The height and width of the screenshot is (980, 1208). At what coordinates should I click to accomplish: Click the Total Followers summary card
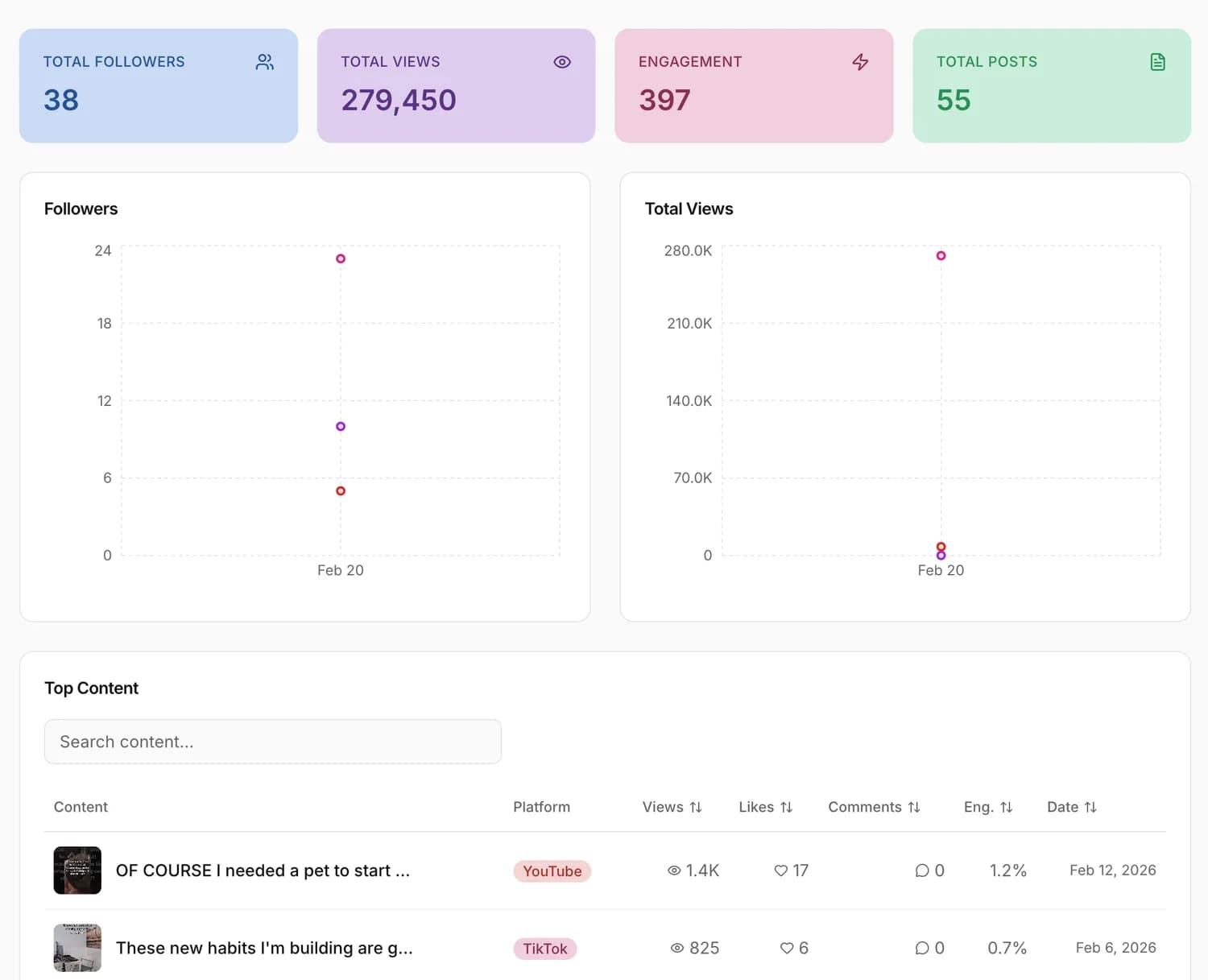(159, 86)
